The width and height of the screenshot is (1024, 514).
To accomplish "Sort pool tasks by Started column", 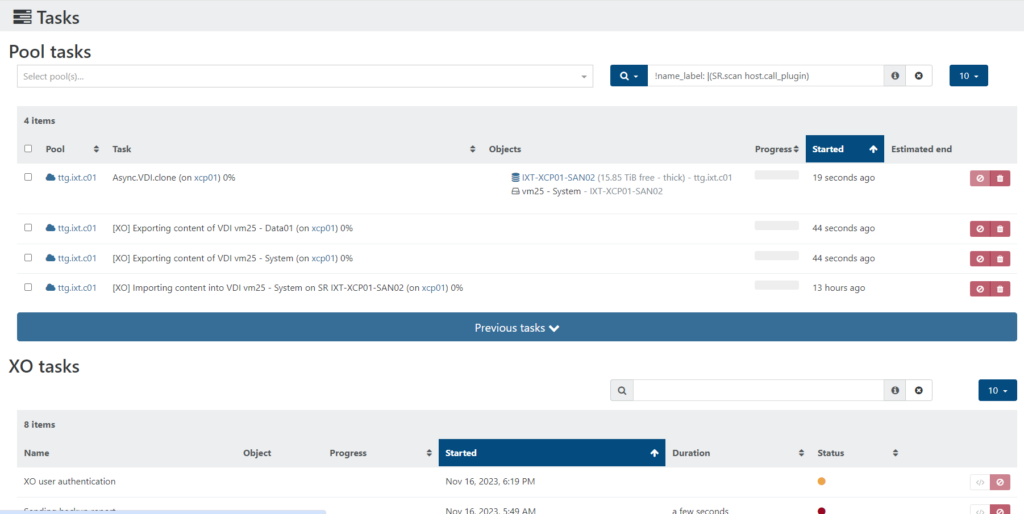I will click(844, 149).
